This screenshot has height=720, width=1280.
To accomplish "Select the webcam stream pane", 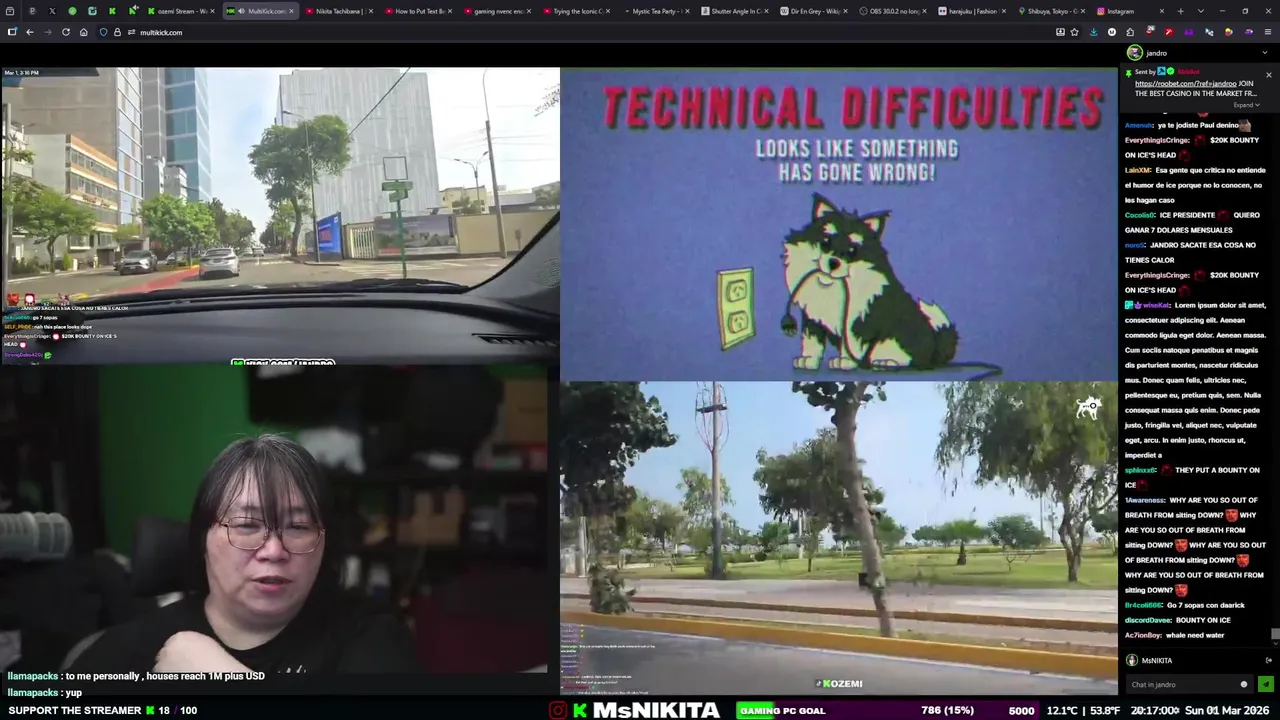I will point(274,519).
